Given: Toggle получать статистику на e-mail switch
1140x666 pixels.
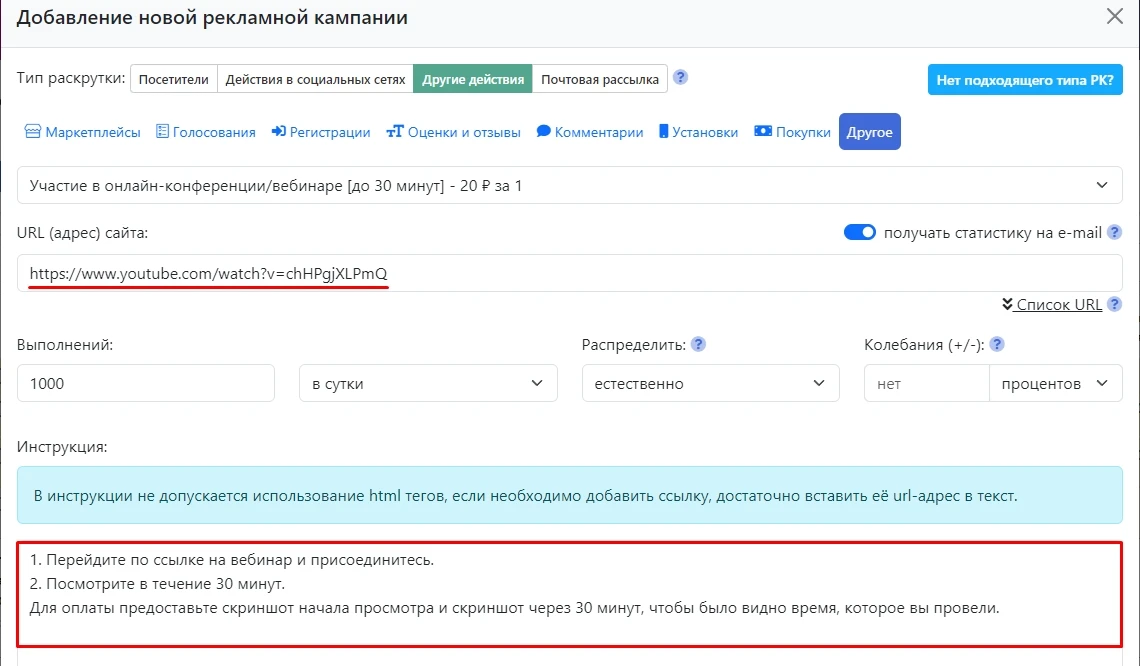Looking at the screenshot, I should click(x=860, y=232).
